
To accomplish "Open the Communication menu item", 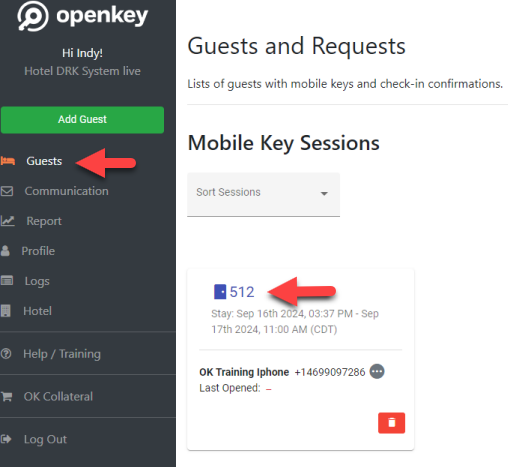I will pos(67,191).
